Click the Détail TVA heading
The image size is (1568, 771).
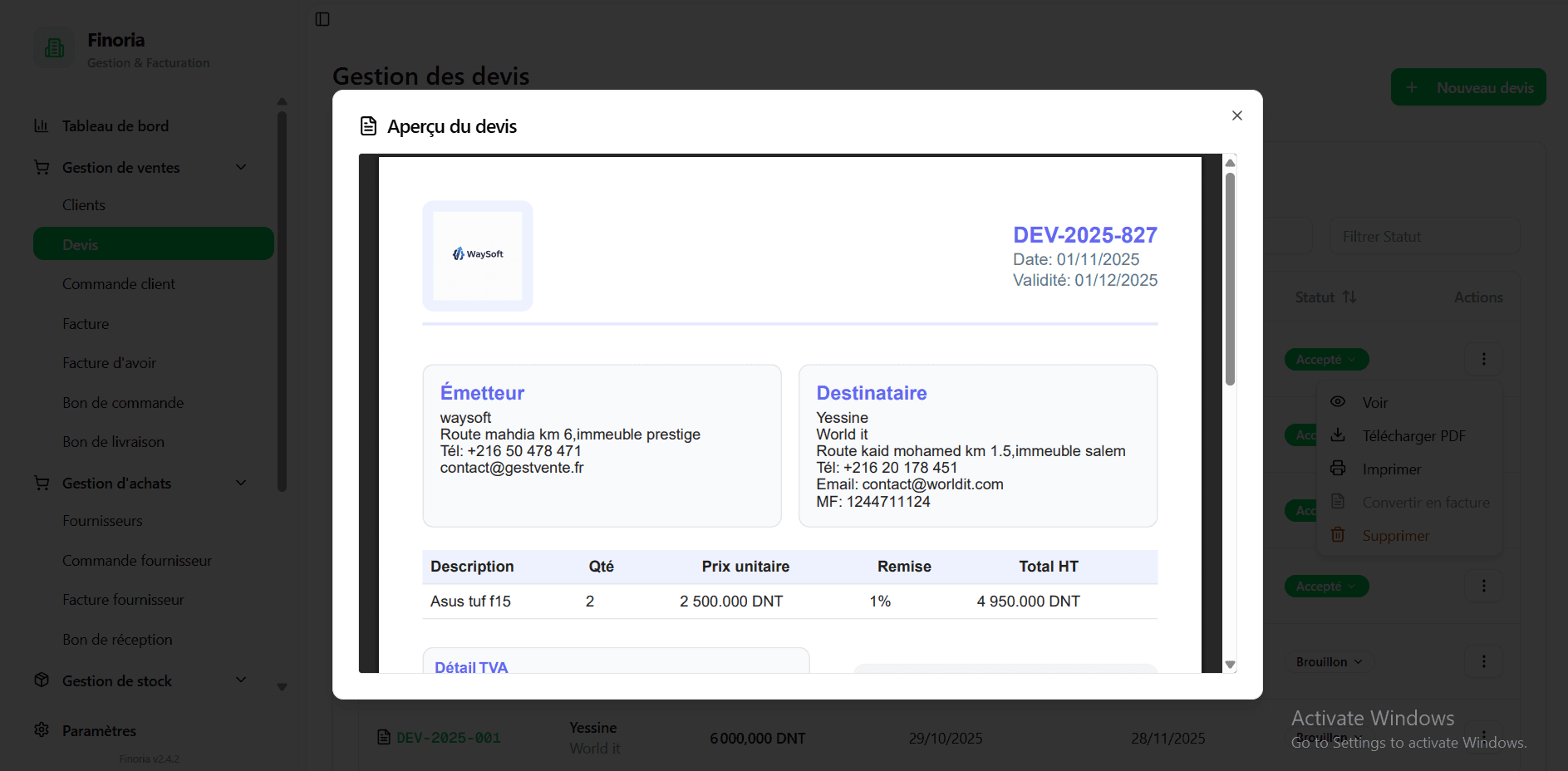click(x=471, y=667)
